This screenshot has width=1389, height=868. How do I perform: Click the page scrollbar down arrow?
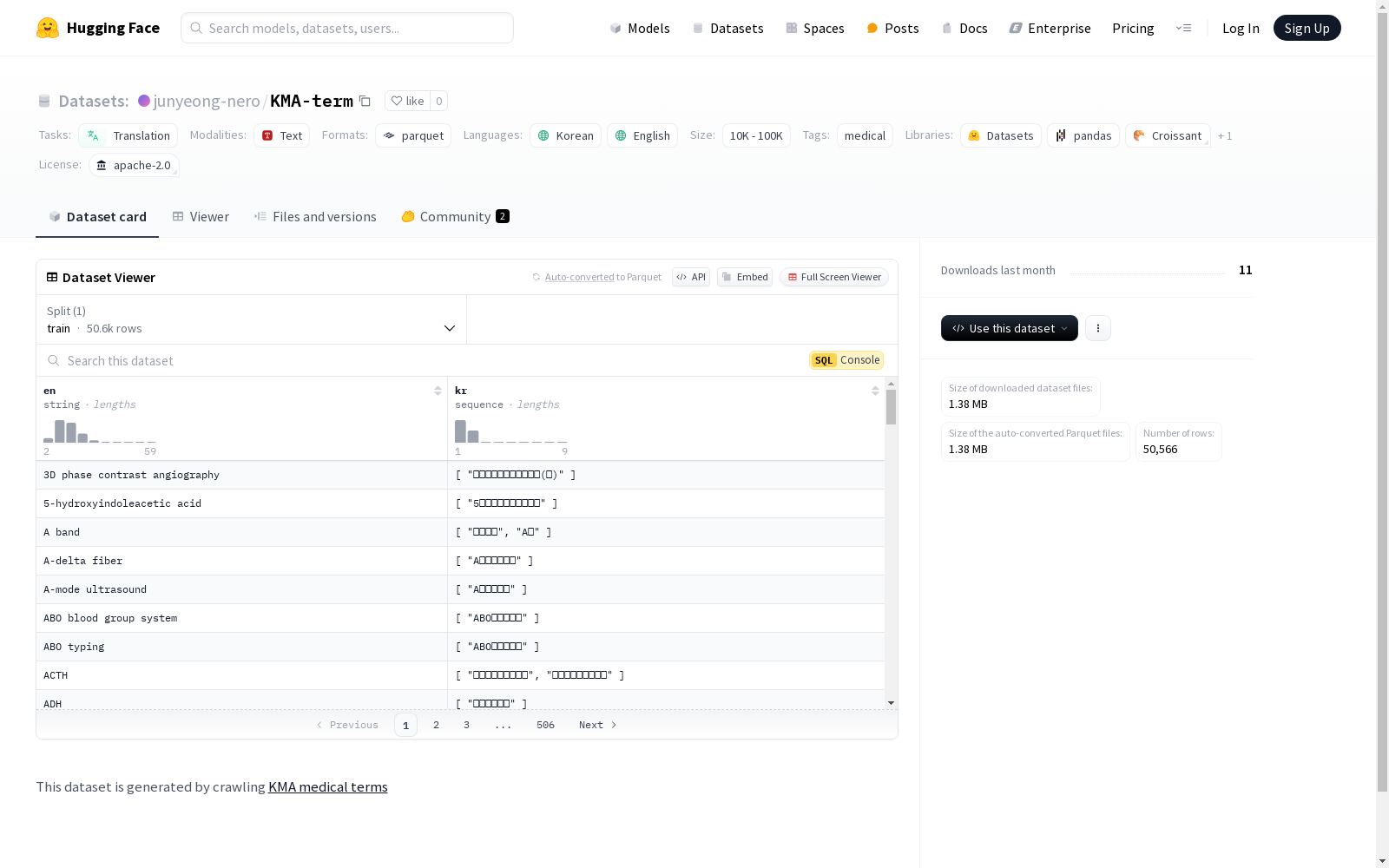click(x=1382, y=861)
